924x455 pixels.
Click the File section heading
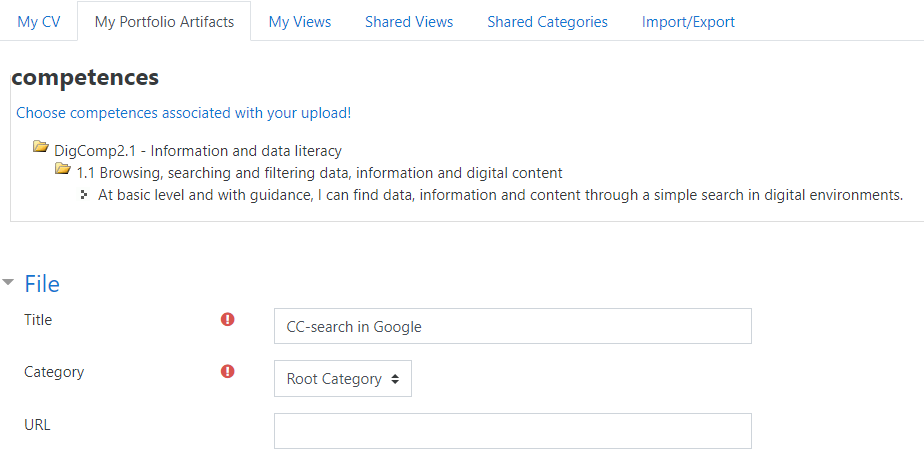pyautogui.click(x=42, y=284)
